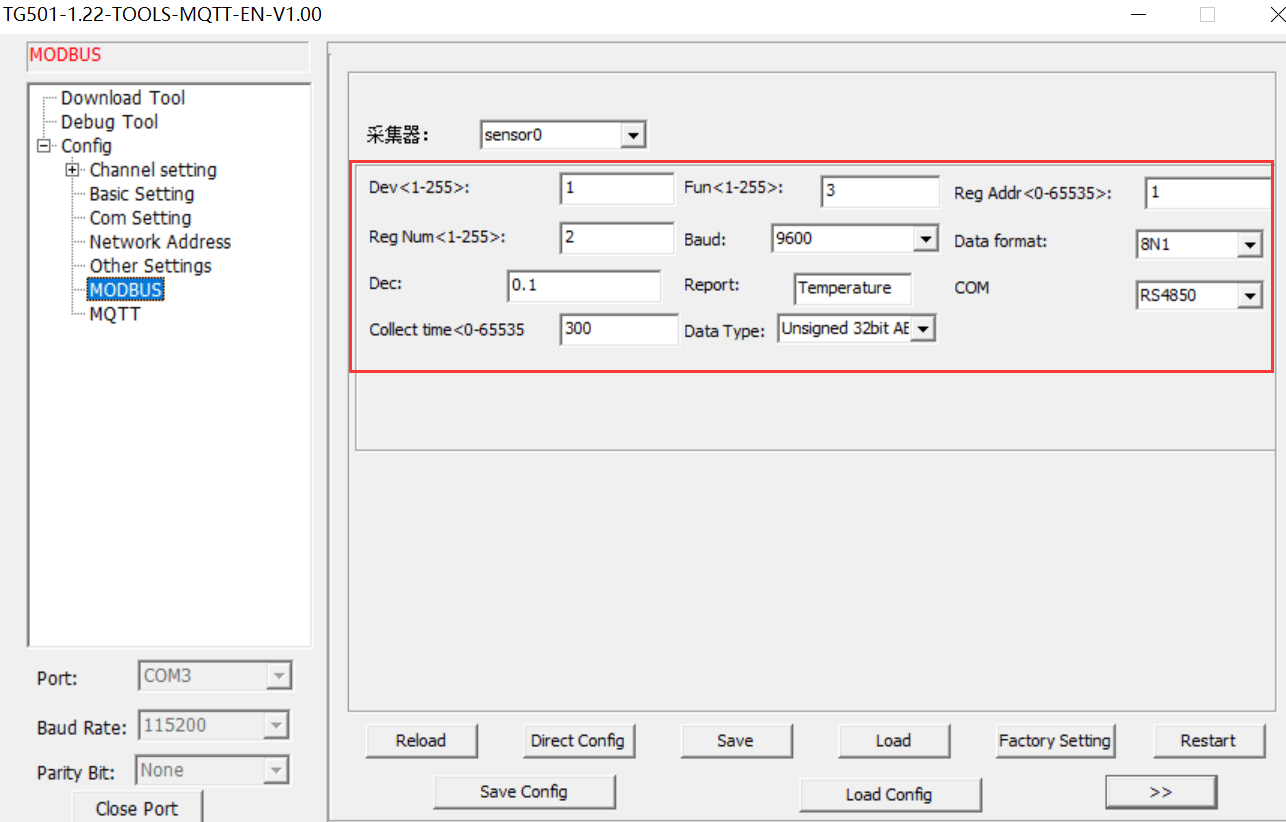Open the Baud rate dropdown showing 9600
Image resolution: width=1286 pixels, height=822 pixels.
pos(925,238)
